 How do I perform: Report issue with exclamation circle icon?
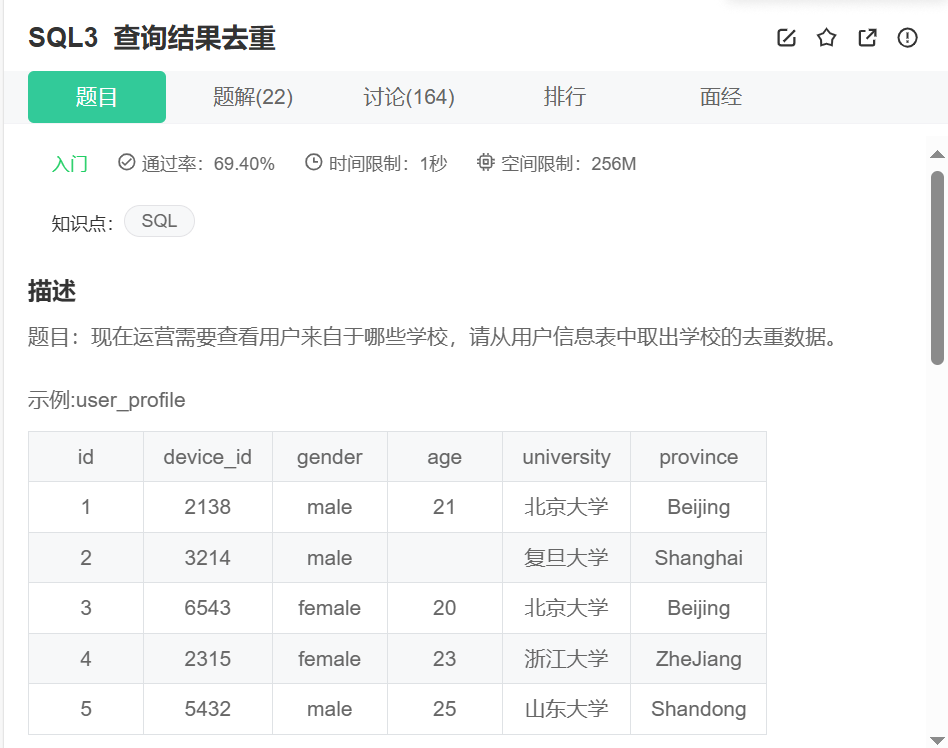[x=907, y=37]
